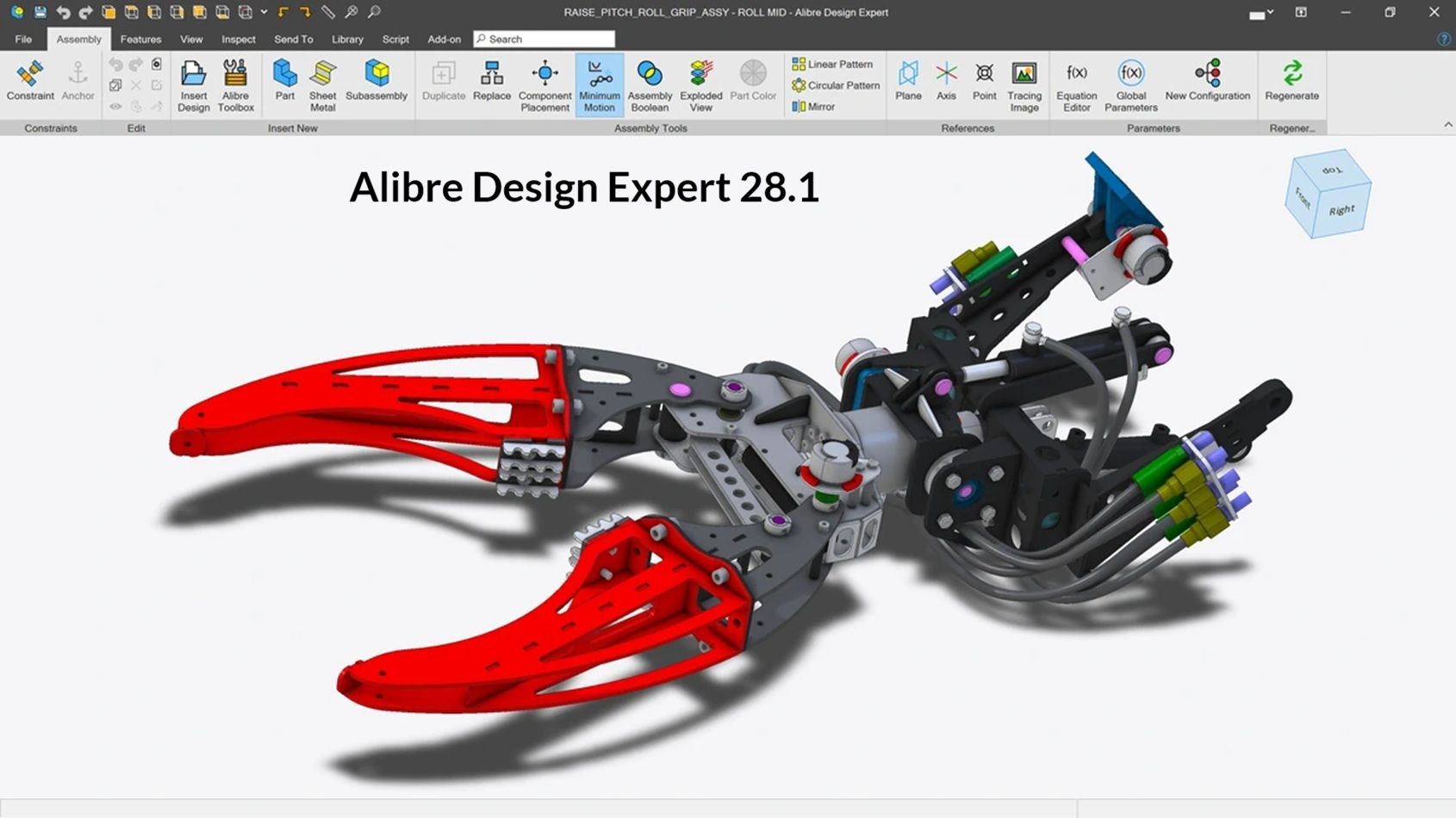
Task: Select the Constraint tool
Action: (29, 82)
